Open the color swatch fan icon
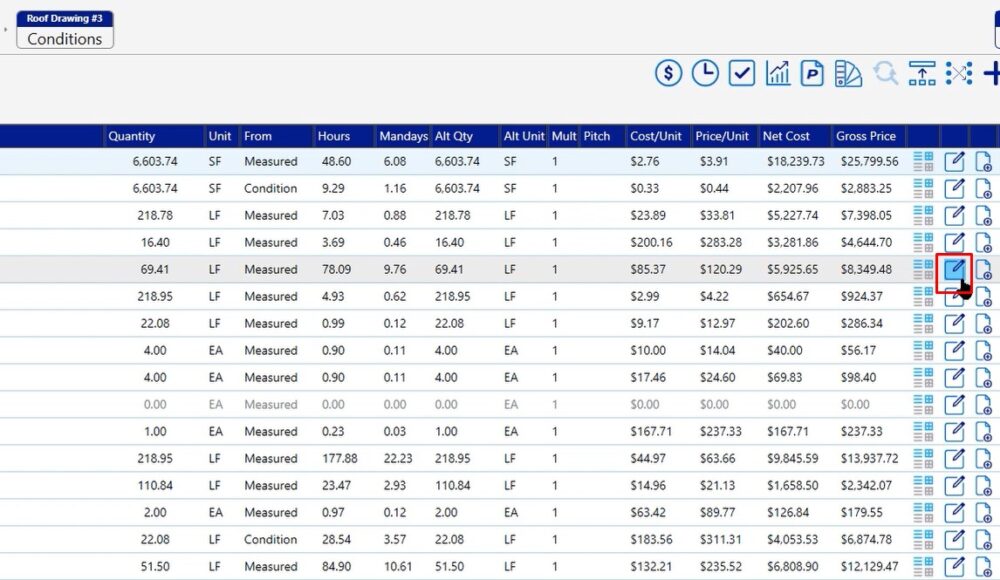 point(848,73)
